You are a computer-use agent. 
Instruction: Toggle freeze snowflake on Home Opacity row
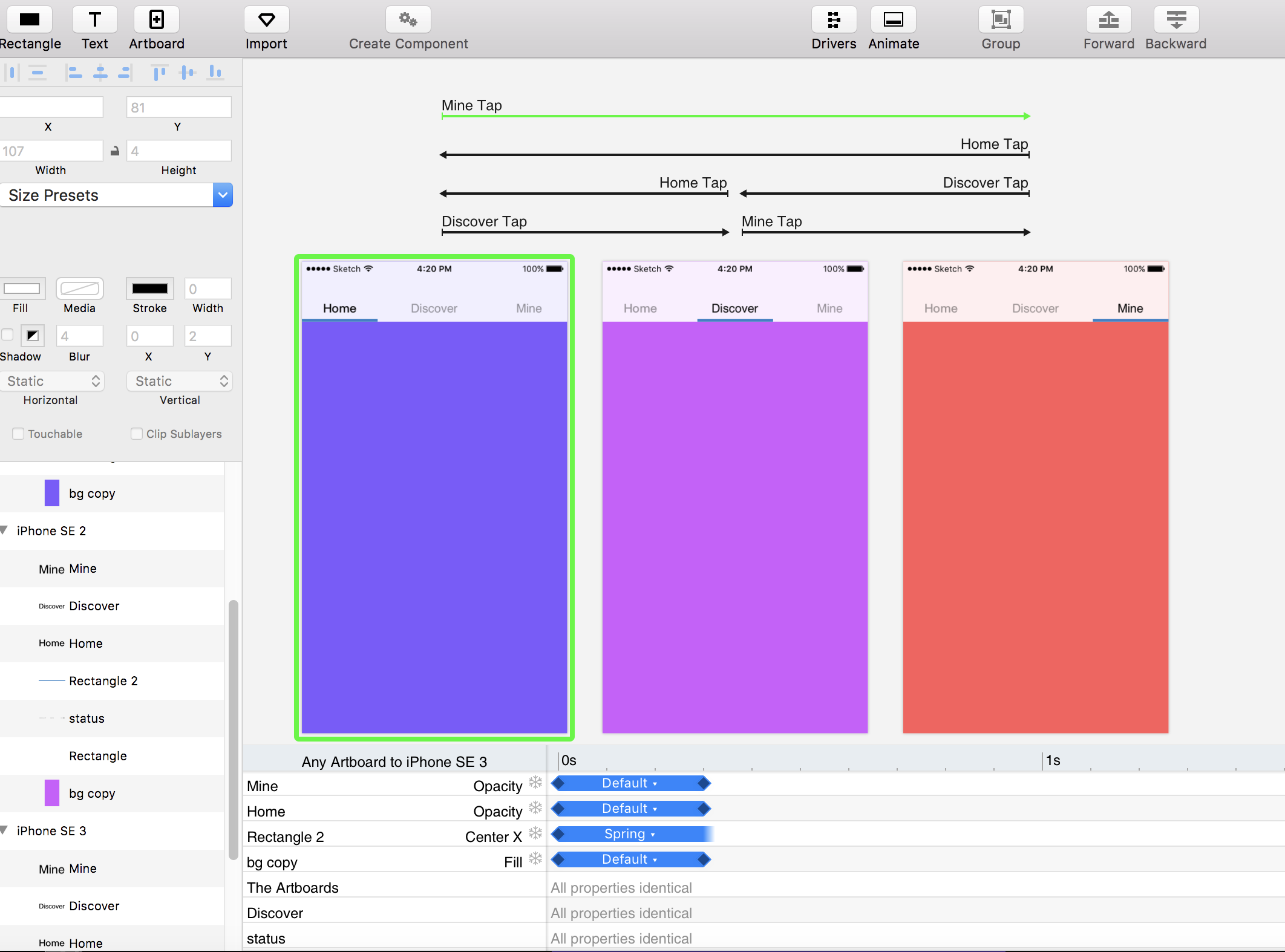click(535, 809)
